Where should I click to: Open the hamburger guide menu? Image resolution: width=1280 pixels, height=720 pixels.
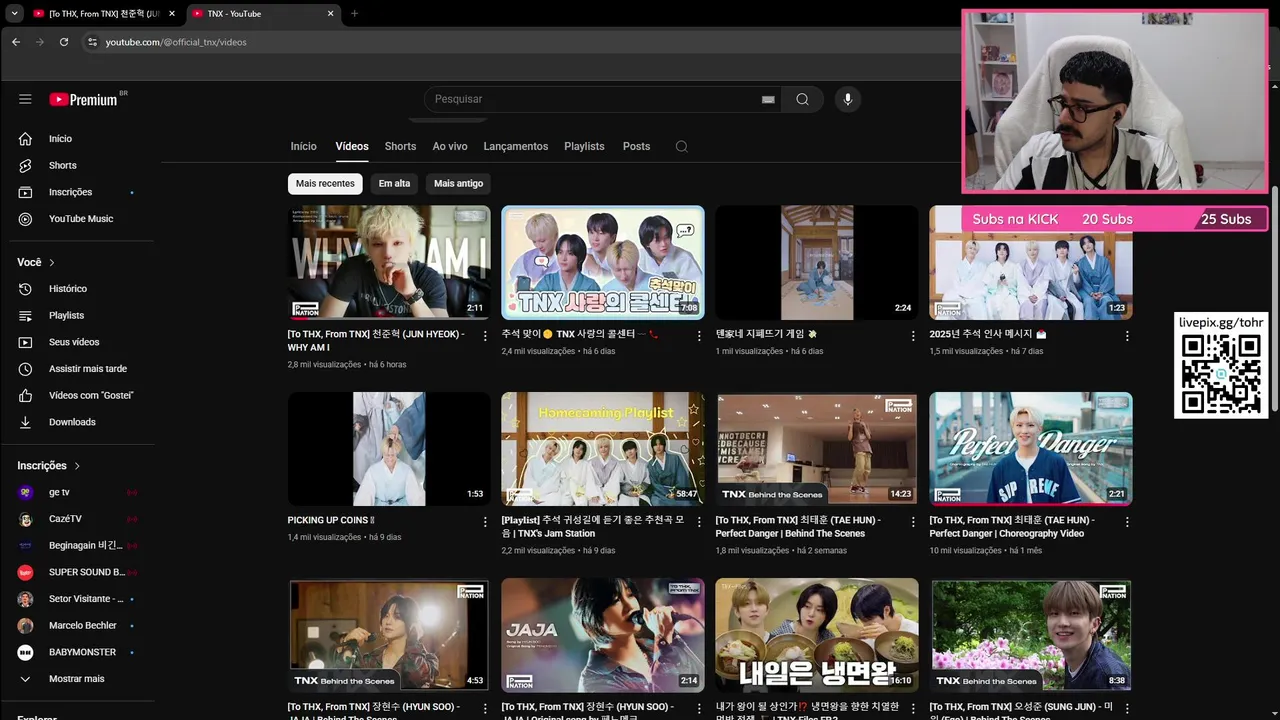(25, 99)
